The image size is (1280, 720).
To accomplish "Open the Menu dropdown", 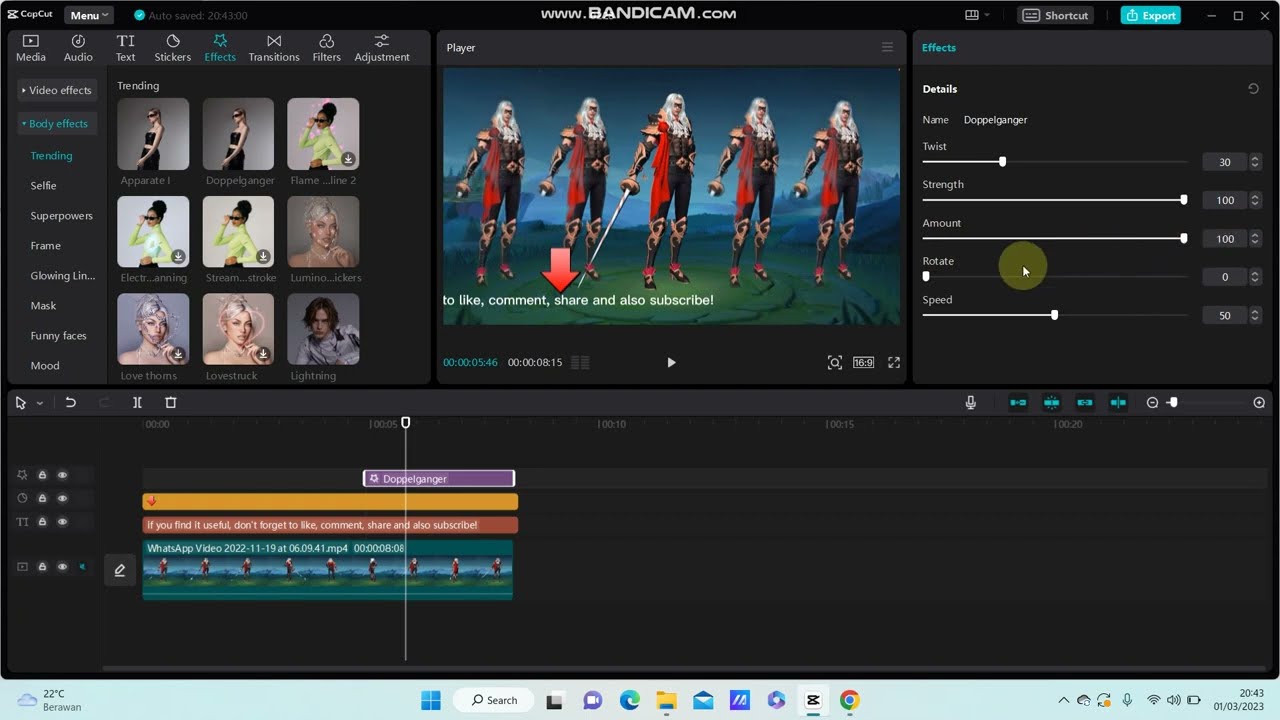I will [89, 15].
